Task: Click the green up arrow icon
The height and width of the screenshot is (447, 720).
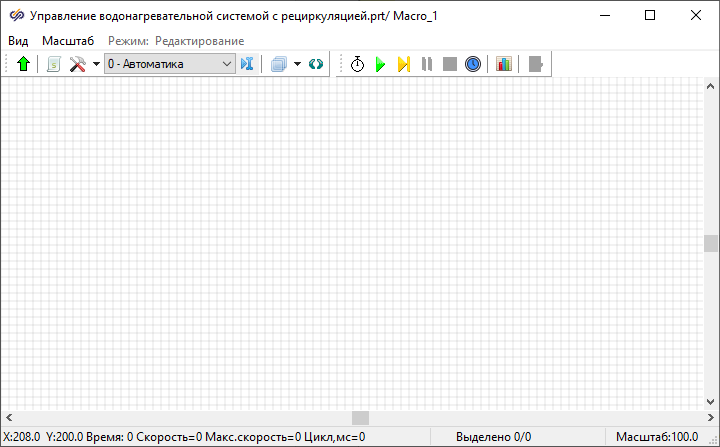Action: [x=24, y=64]
